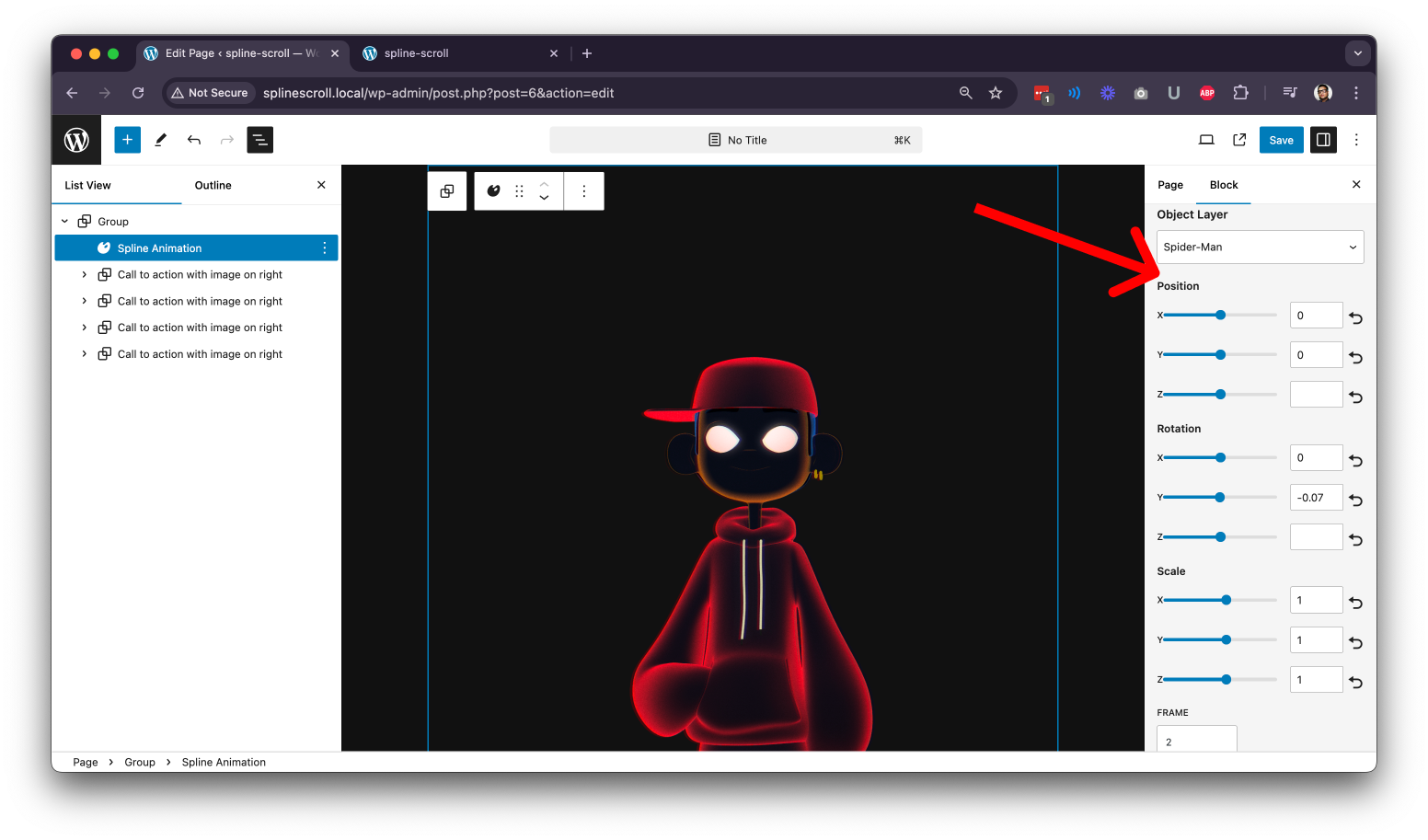The height and width of the screenshot is (840, 1428).
Task: Reset the Rotation Y value
Action: [x=1356, y=500]
